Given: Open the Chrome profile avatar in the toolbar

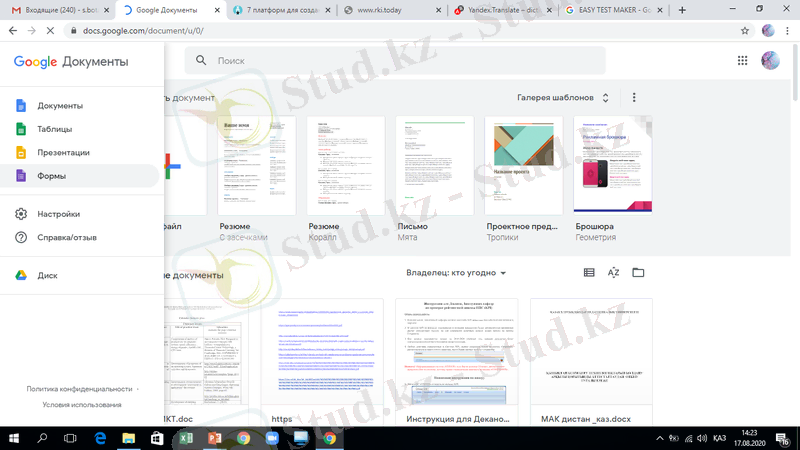Looking at the screenshot, I should (768, 31).
